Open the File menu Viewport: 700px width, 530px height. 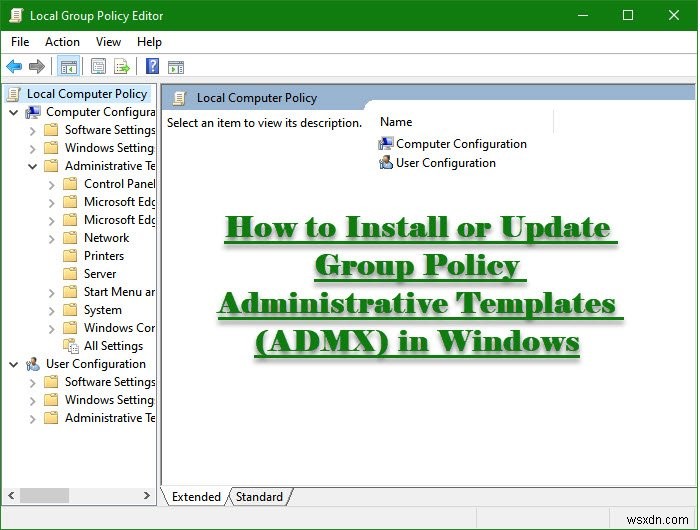20,42
